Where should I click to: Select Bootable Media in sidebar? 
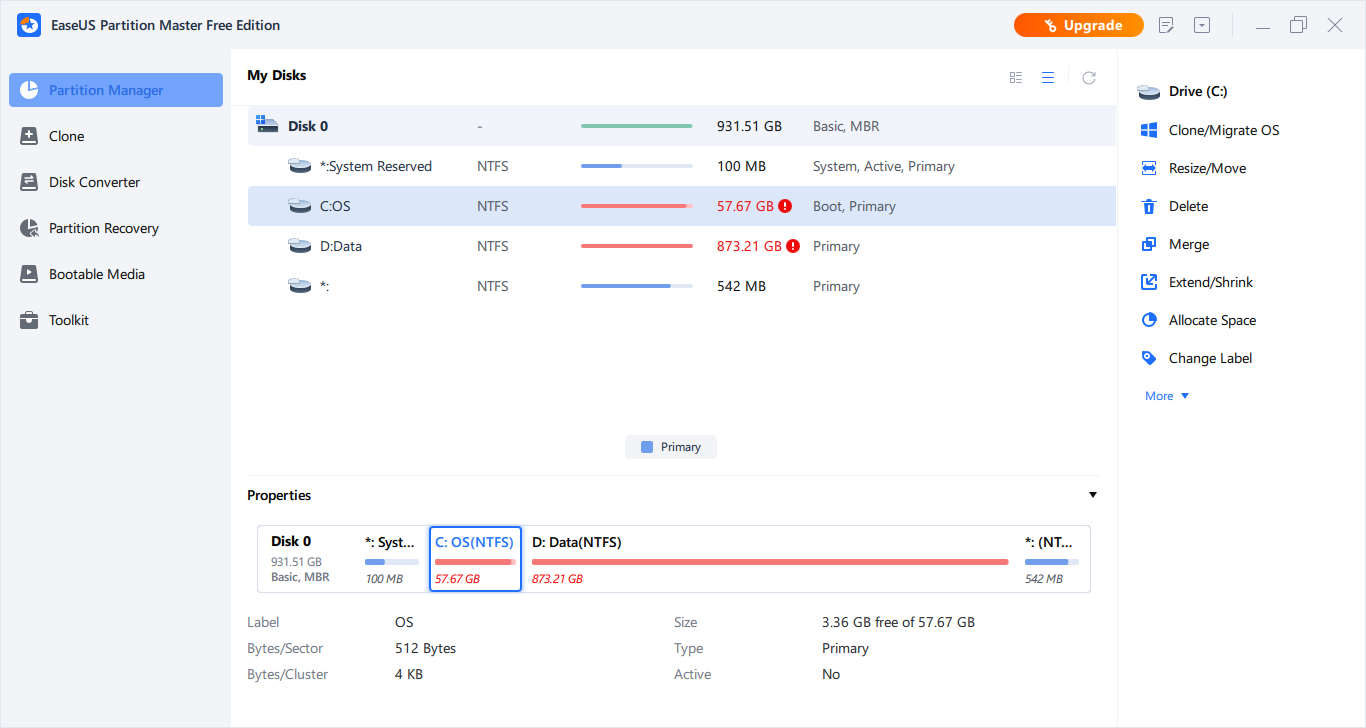coord(116,274)
